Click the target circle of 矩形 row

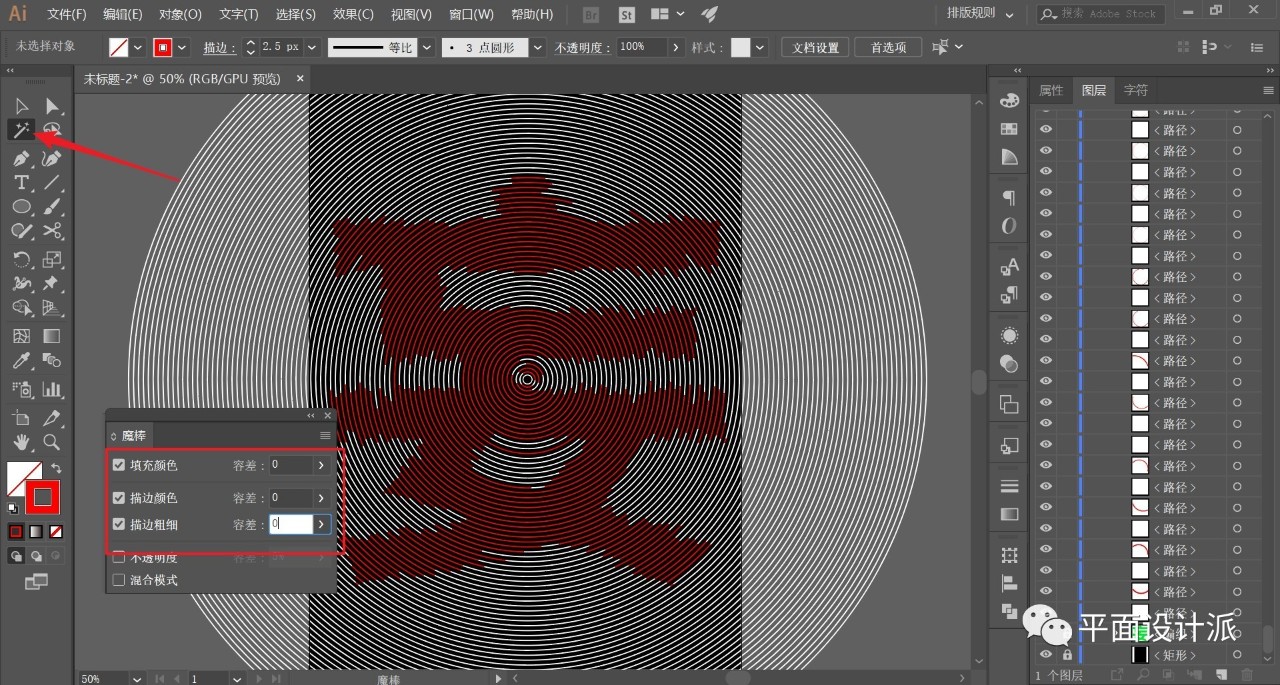1237,655
